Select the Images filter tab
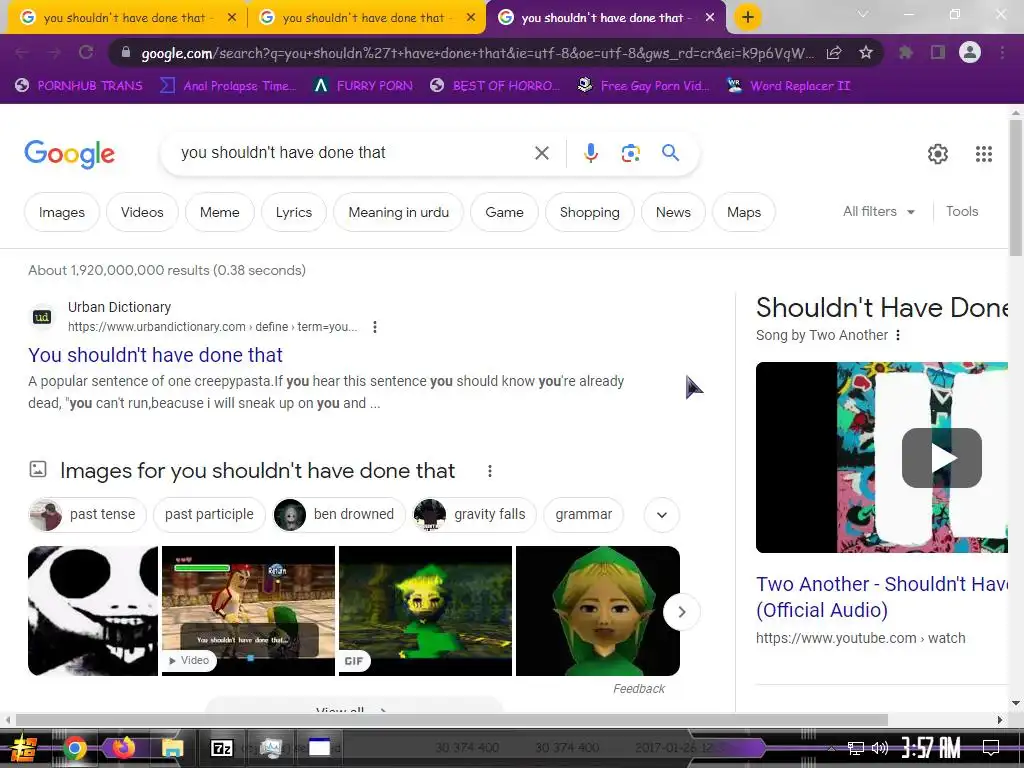This screenshot has height=768, width=1024. tap(61, 212)
